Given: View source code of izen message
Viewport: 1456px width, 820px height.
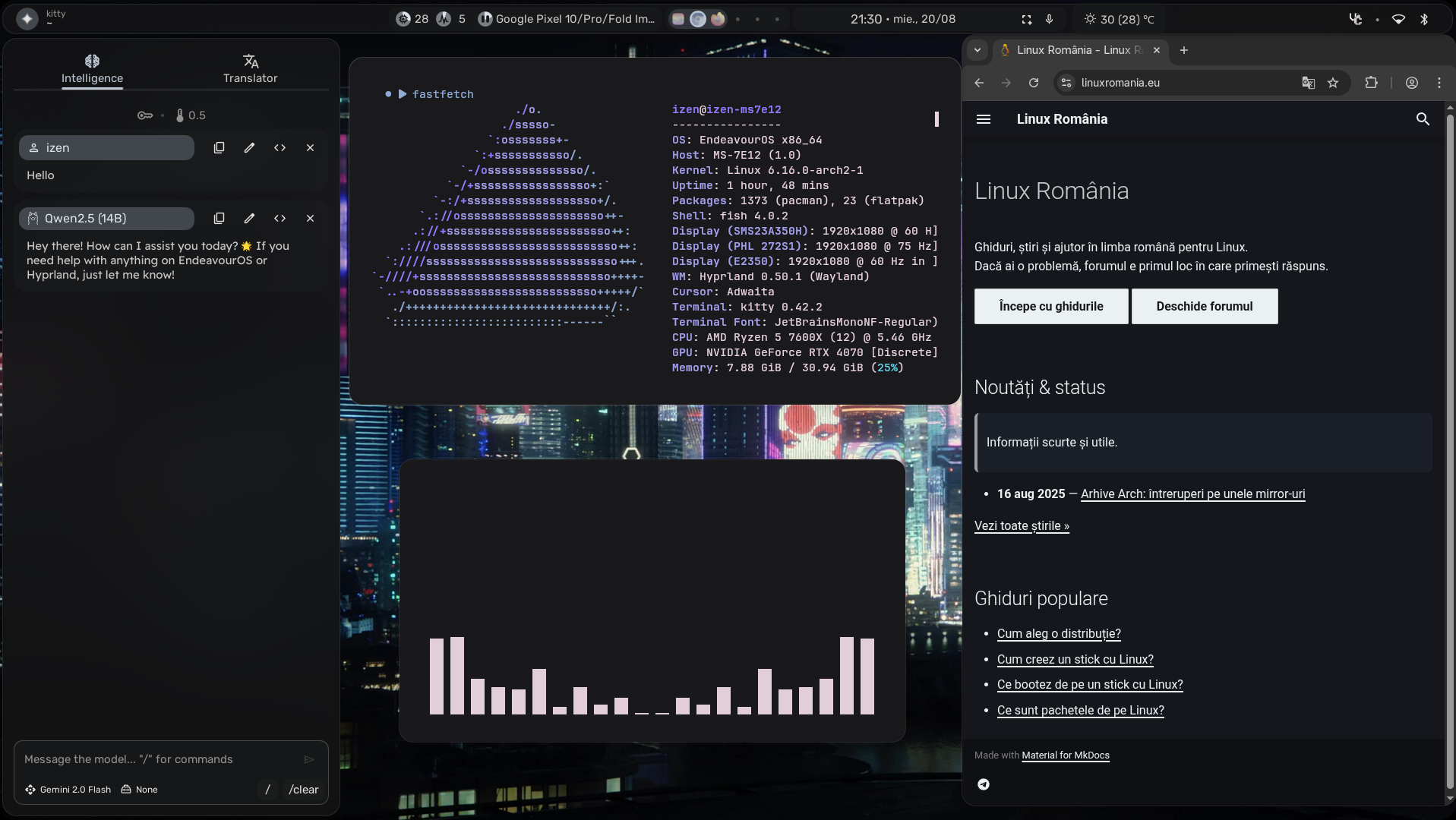Looking at the screenshot, I should [x=280, y=148].
